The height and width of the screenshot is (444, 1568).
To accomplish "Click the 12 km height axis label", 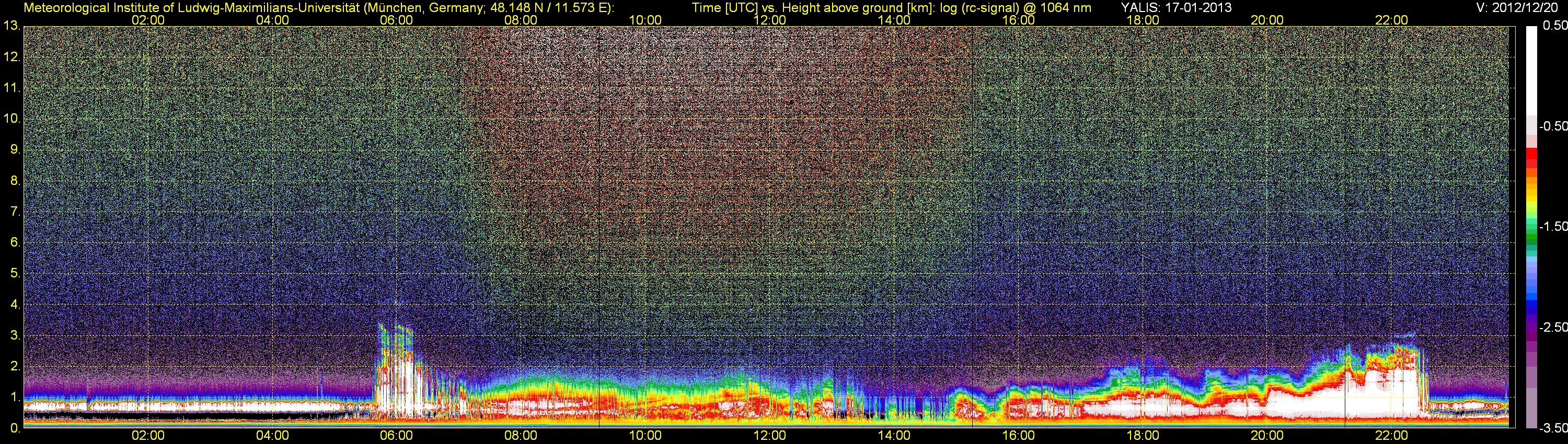I will [x=11, y=57].
